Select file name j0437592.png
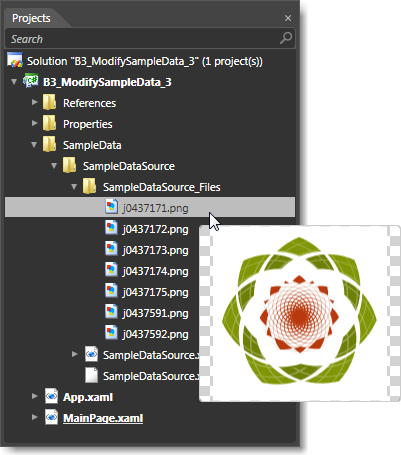This screenshot has height=455, width=401. point(155,334)
